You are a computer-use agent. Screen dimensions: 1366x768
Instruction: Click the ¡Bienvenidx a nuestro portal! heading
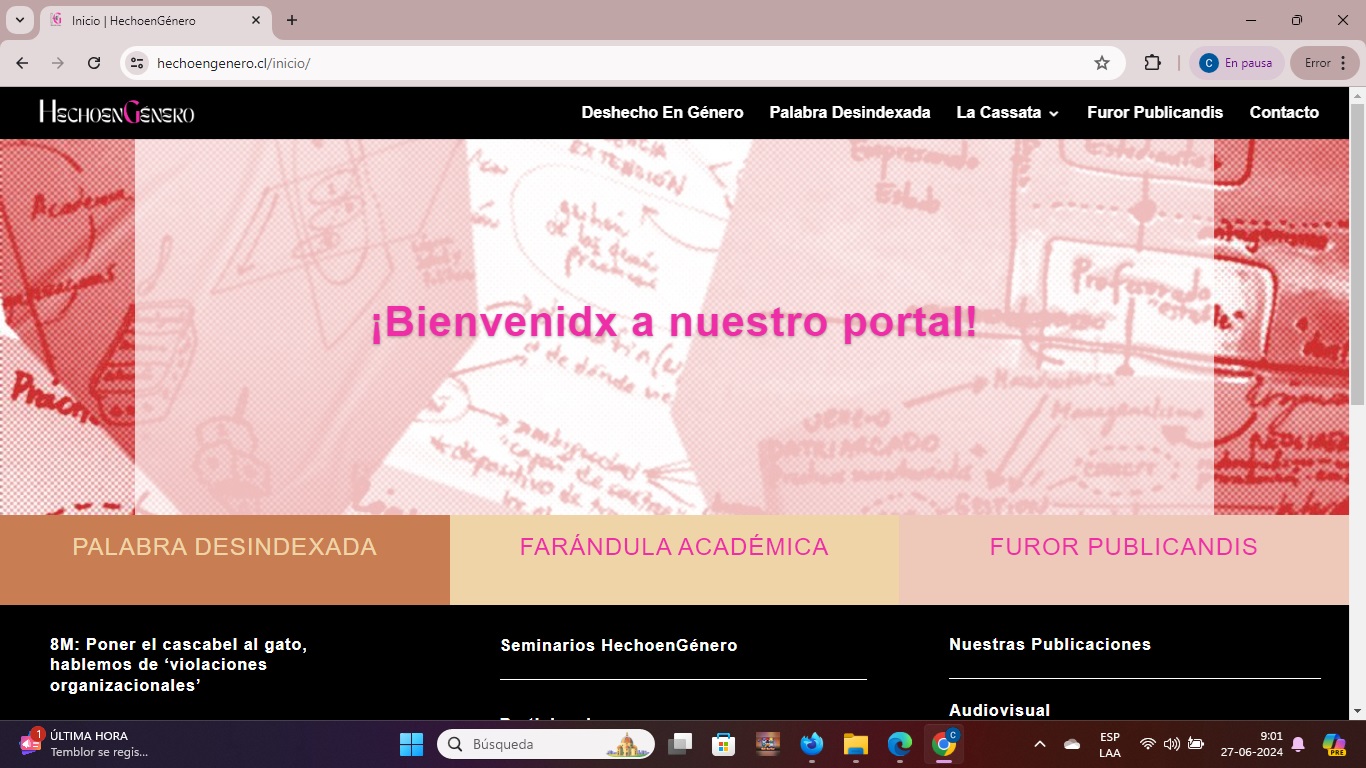[674, 323]
